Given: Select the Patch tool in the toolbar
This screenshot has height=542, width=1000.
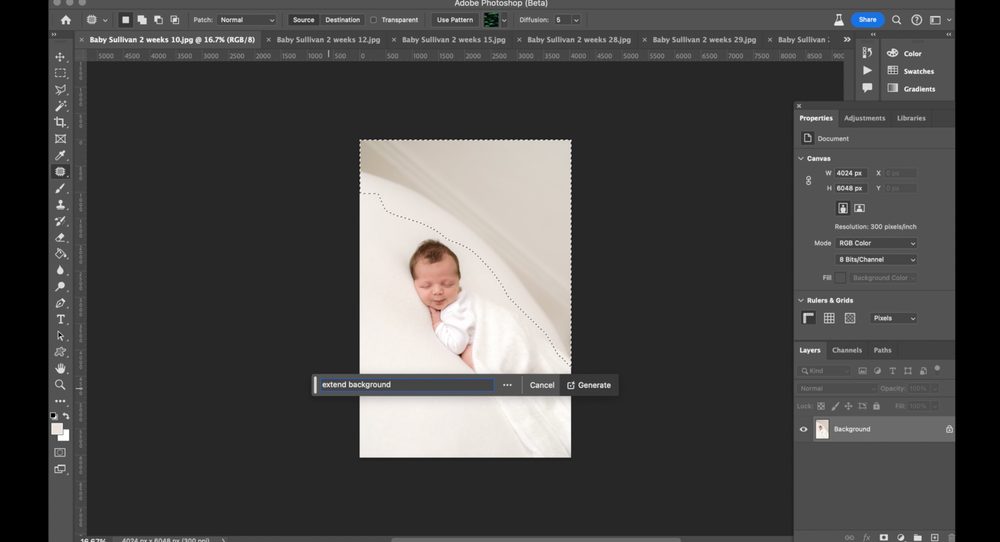Looking at the screenshot, I should coord(60,172).
